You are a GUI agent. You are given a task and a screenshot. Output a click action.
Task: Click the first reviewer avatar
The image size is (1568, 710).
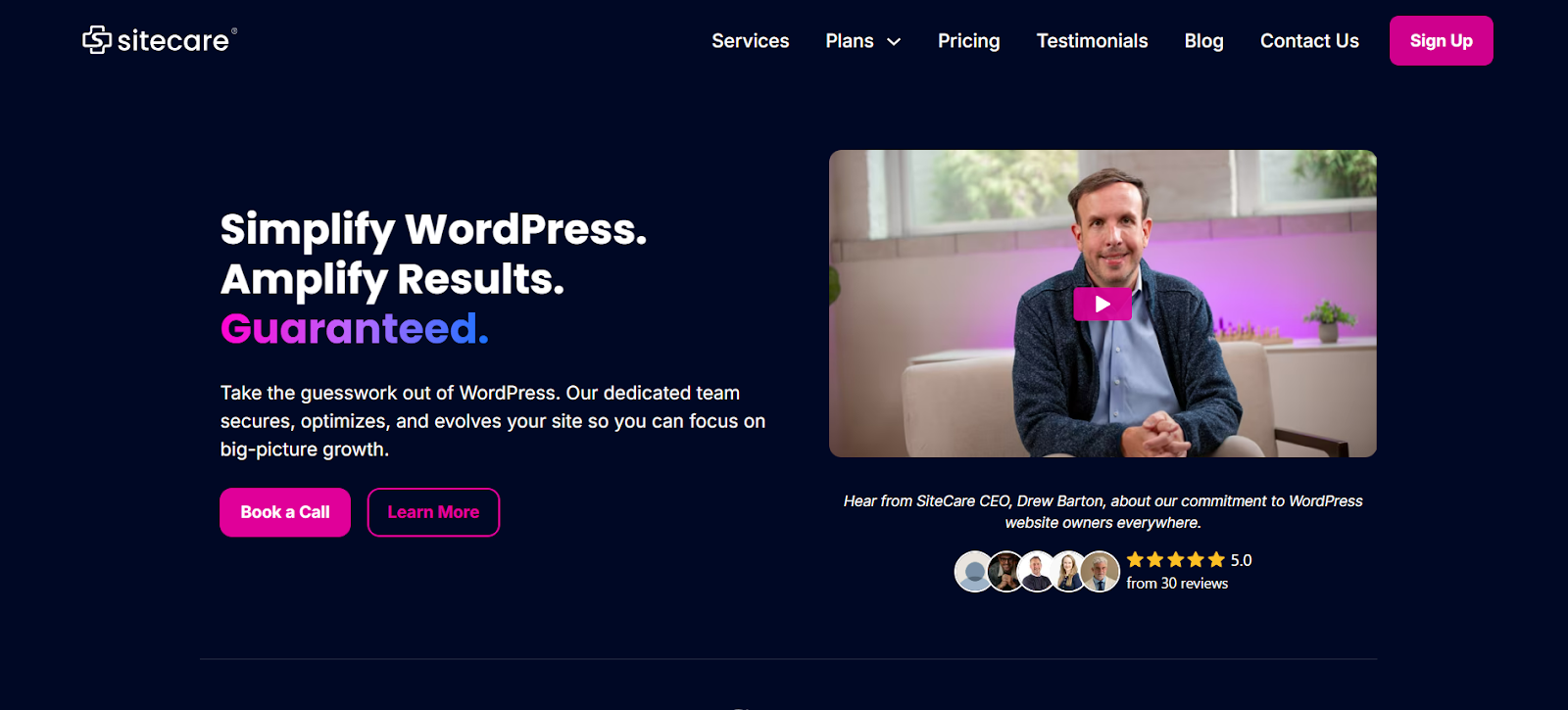tap(974, 572)
